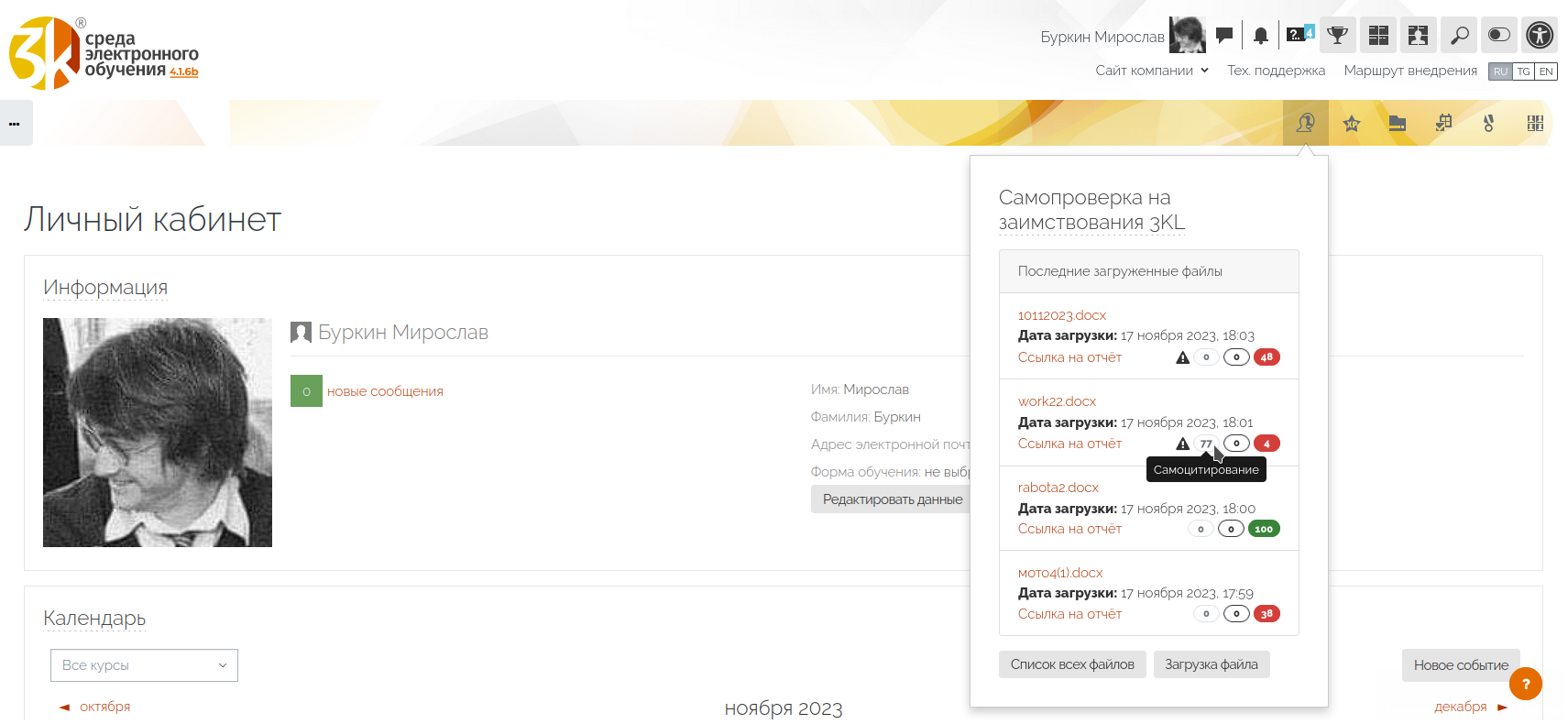Toggle the switch in top toolbar

1499,36
